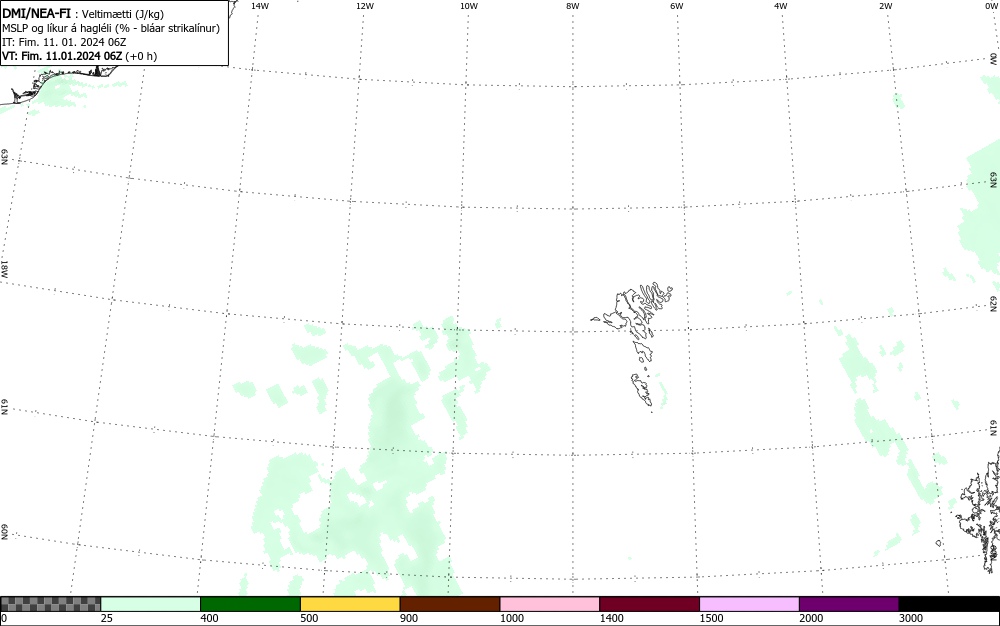Click the 18W label on left edge

pyautogui.click(x=4, y=268)
